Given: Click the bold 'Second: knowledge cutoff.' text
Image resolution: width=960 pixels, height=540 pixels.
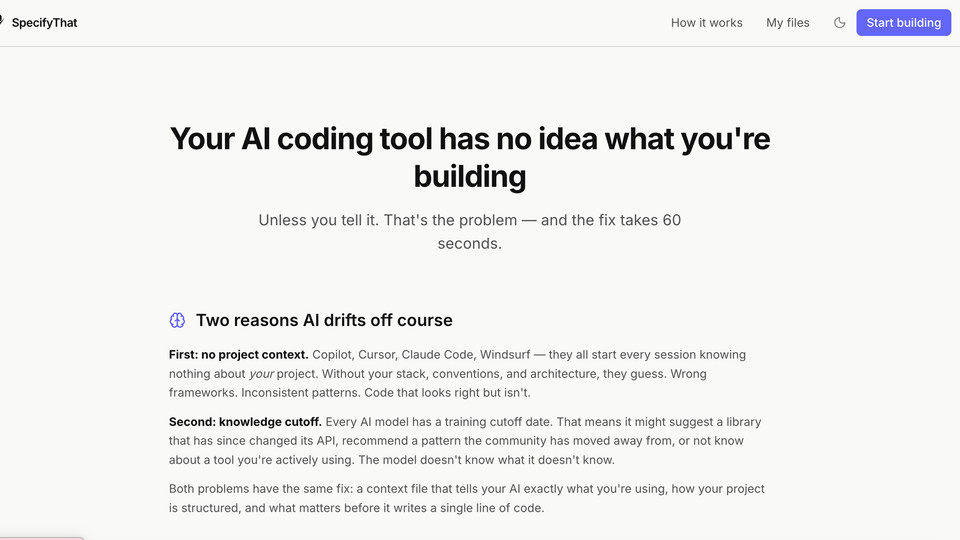Looking at the screenshot, I should (245, 421).
